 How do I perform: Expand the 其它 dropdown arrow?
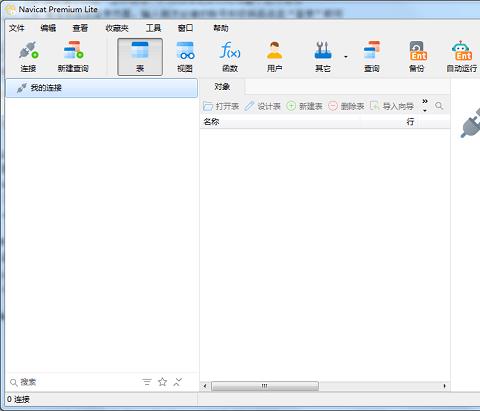tap(346, 57)
